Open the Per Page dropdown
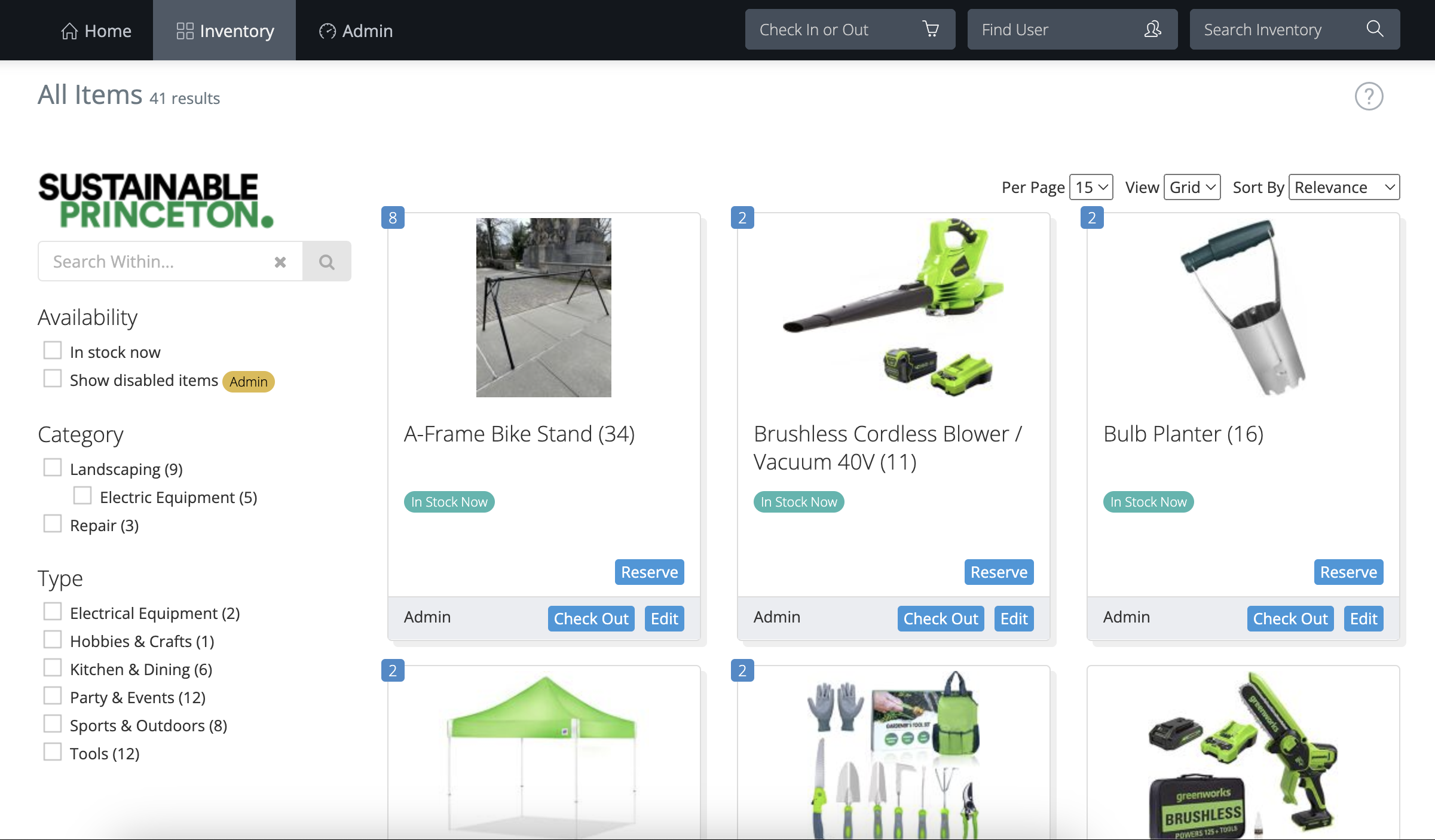1435x840 pixels. [x=1091, y=188]
